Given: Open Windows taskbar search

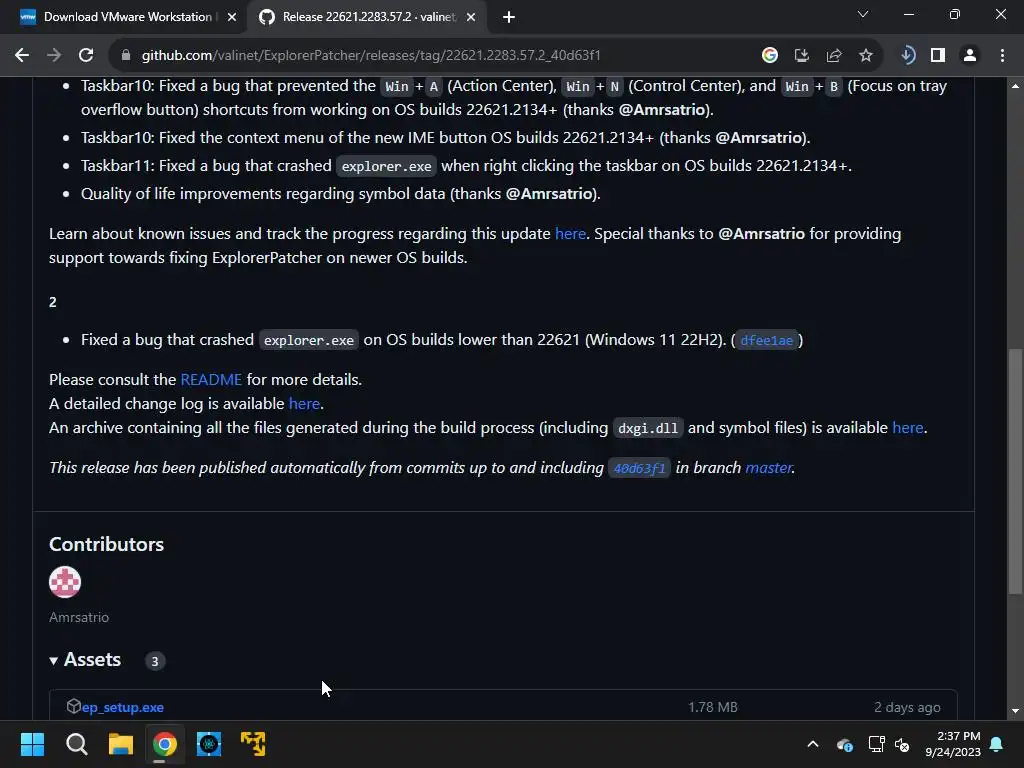Looking at the screenshot, I should pos(76,744).
